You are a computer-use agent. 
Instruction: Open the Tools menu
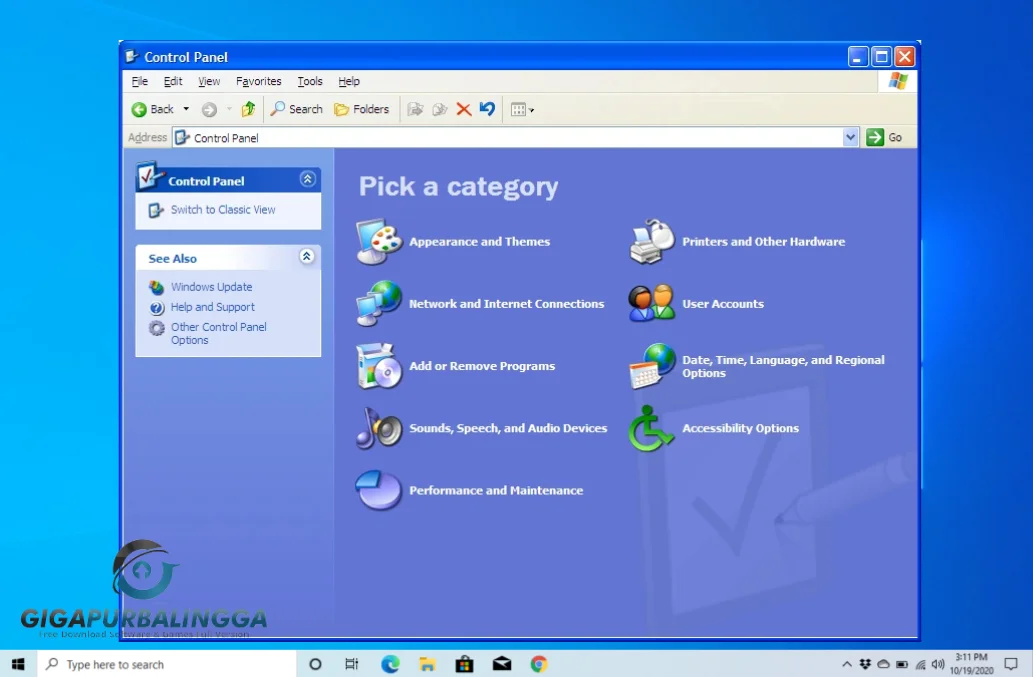pyautogui.click(x=310, y=81)
